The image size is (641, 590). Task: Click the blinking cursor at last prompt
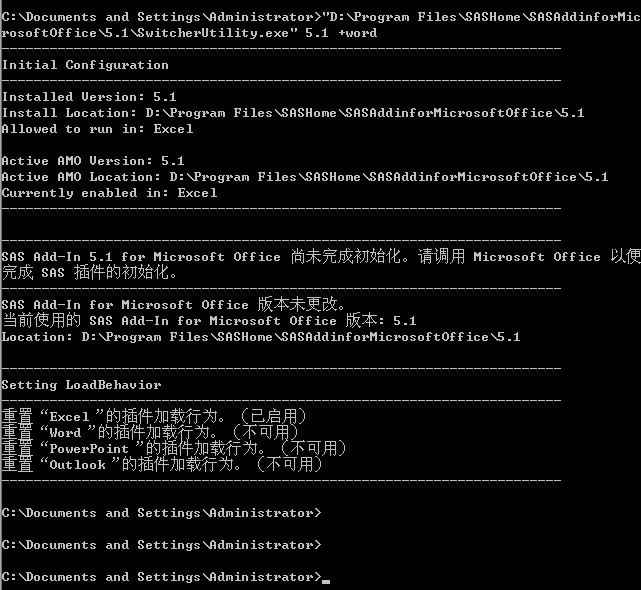pyautogui.click(x=327, y=580)
